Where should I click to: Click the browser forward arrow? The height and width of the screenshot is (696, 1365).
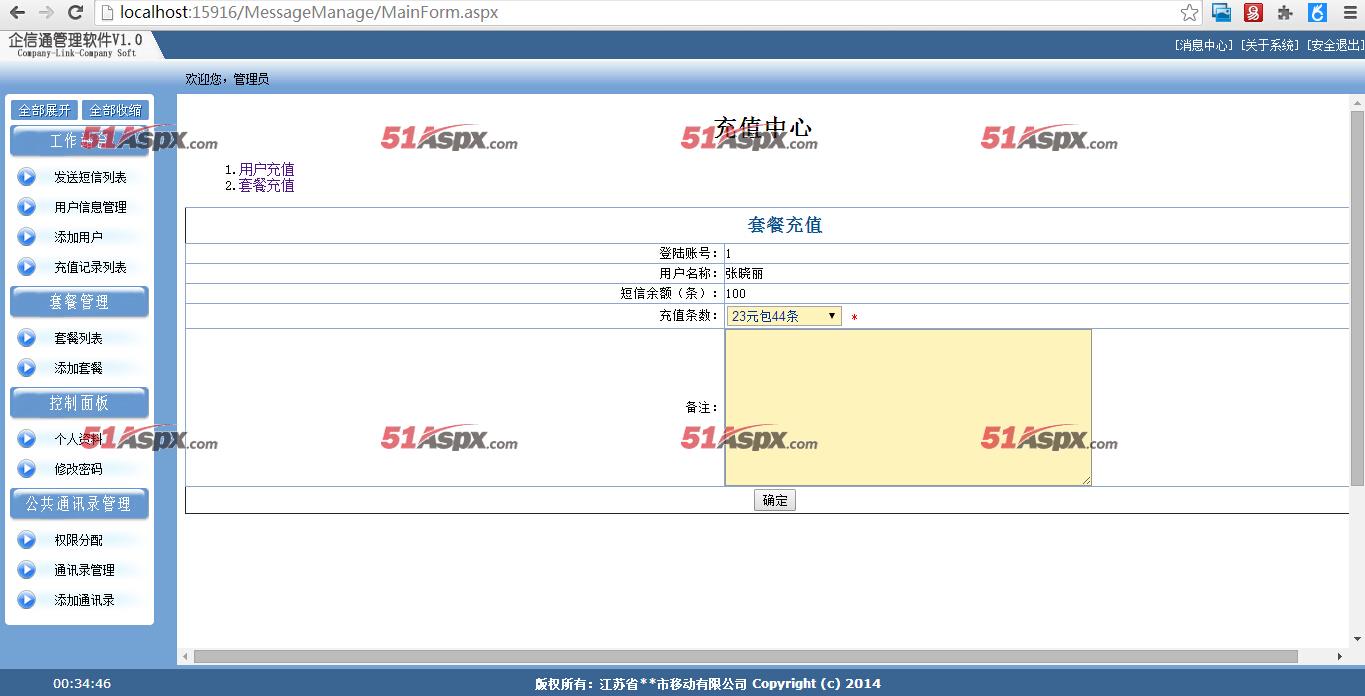[46, 13]
